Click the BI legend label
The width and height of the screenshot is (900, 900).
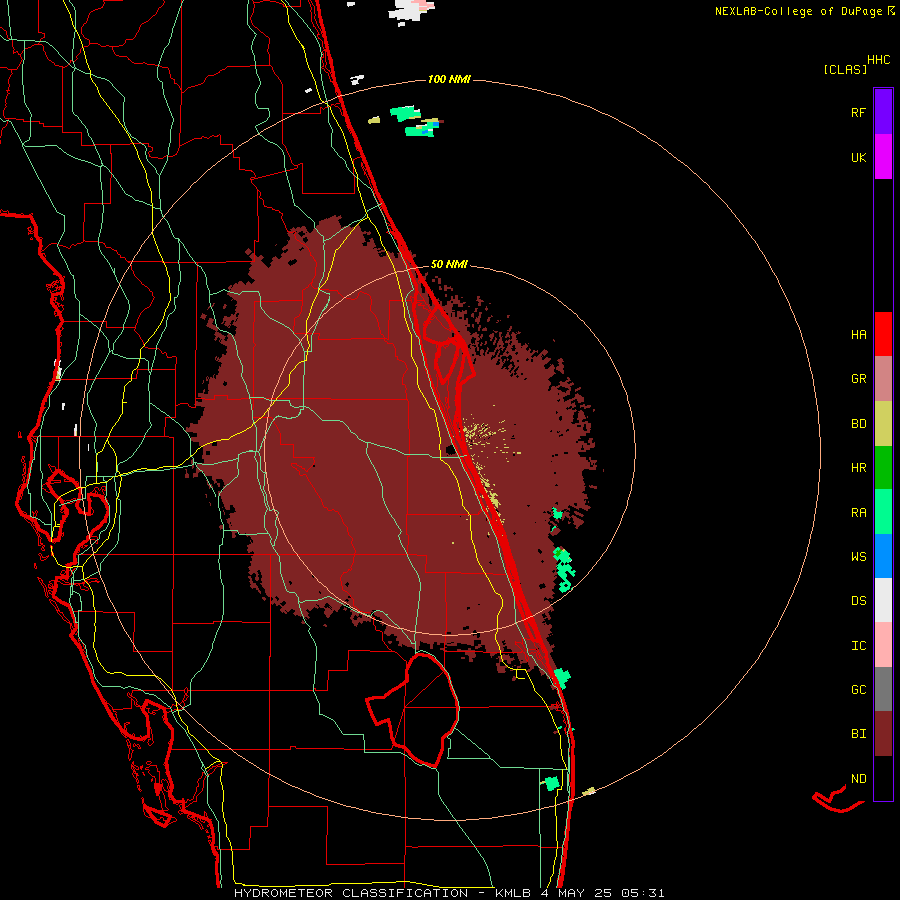pos(858,734)
